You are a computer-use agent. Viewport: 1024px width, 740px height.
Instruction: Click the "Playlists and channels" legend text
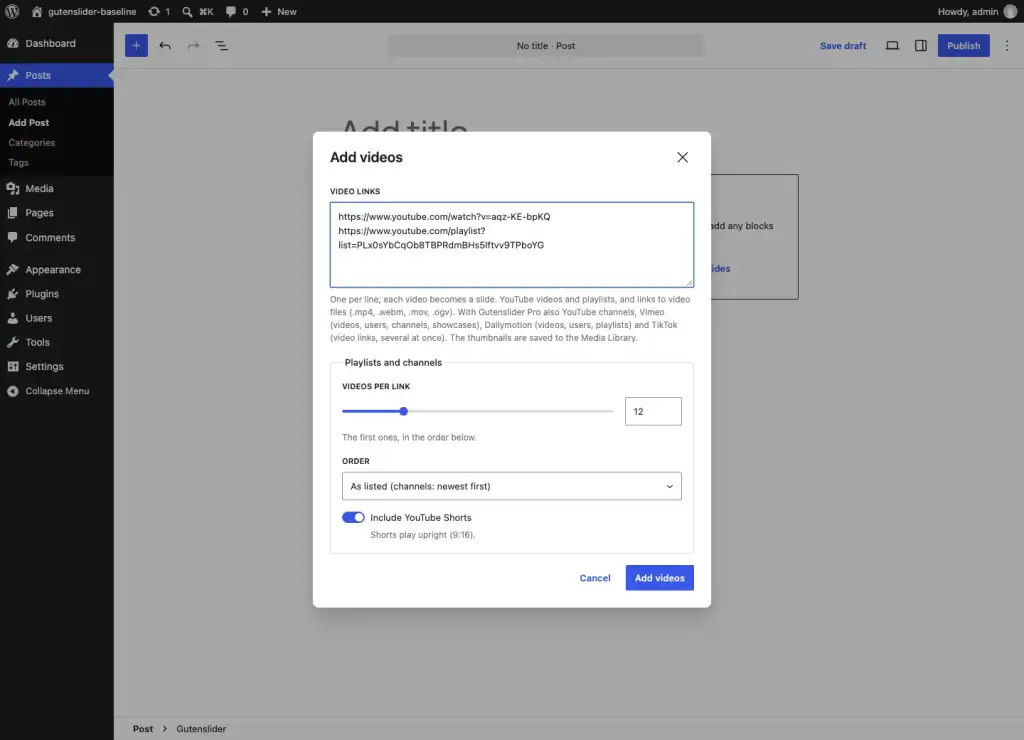point(392,362)
